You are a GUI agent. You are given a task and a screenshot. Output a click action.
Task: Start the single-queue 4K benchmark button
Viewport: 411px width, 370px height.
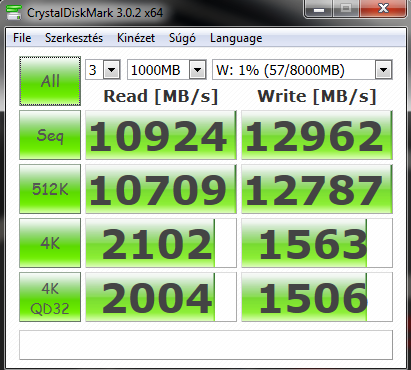click(50, 243)
